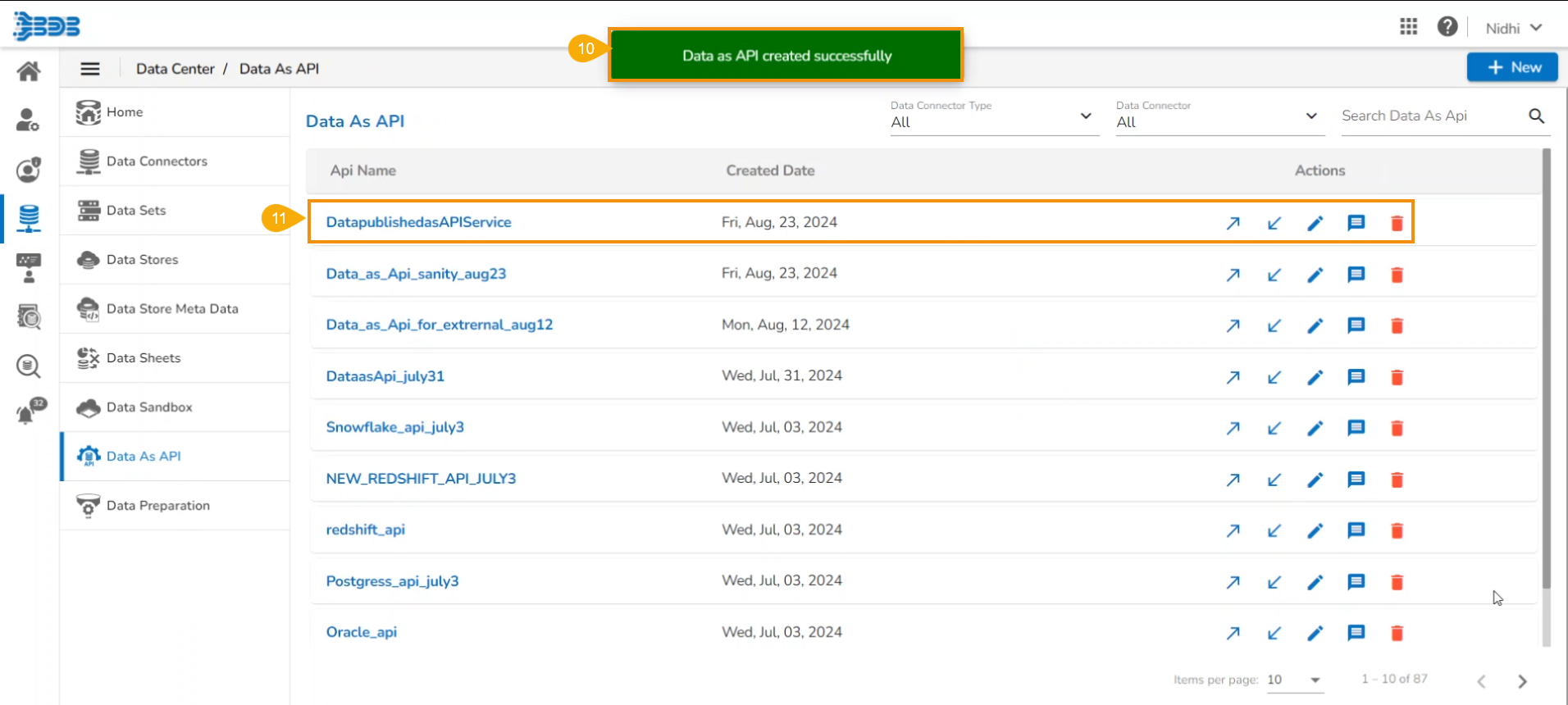The image size is (1568, 705).
Task: Edit the Snowflake_api_july3 entry with pencil icon
Action: (x=1315, y=428)
